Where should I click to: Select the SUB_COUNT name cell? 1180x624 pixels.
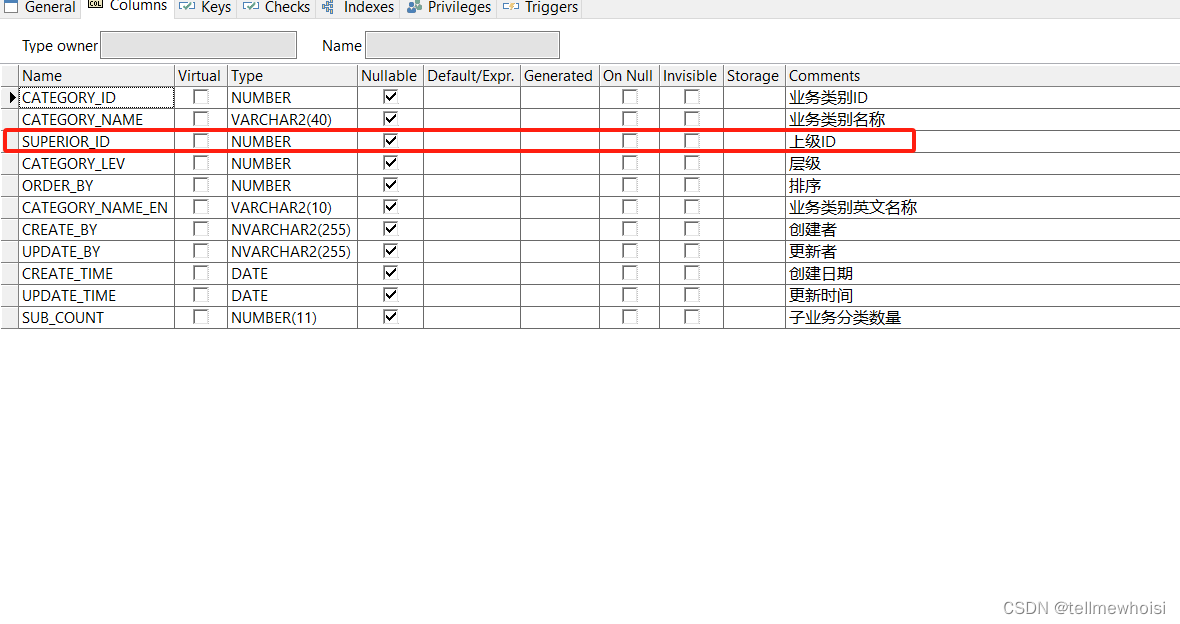tap(96, 318)
